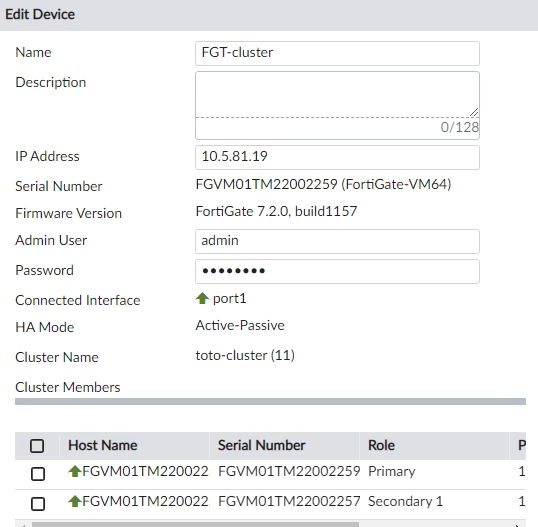Check the Secondary 1 cluster member row checkbox
This screenshot has height=527, width=538.
(x=38, y=504)
